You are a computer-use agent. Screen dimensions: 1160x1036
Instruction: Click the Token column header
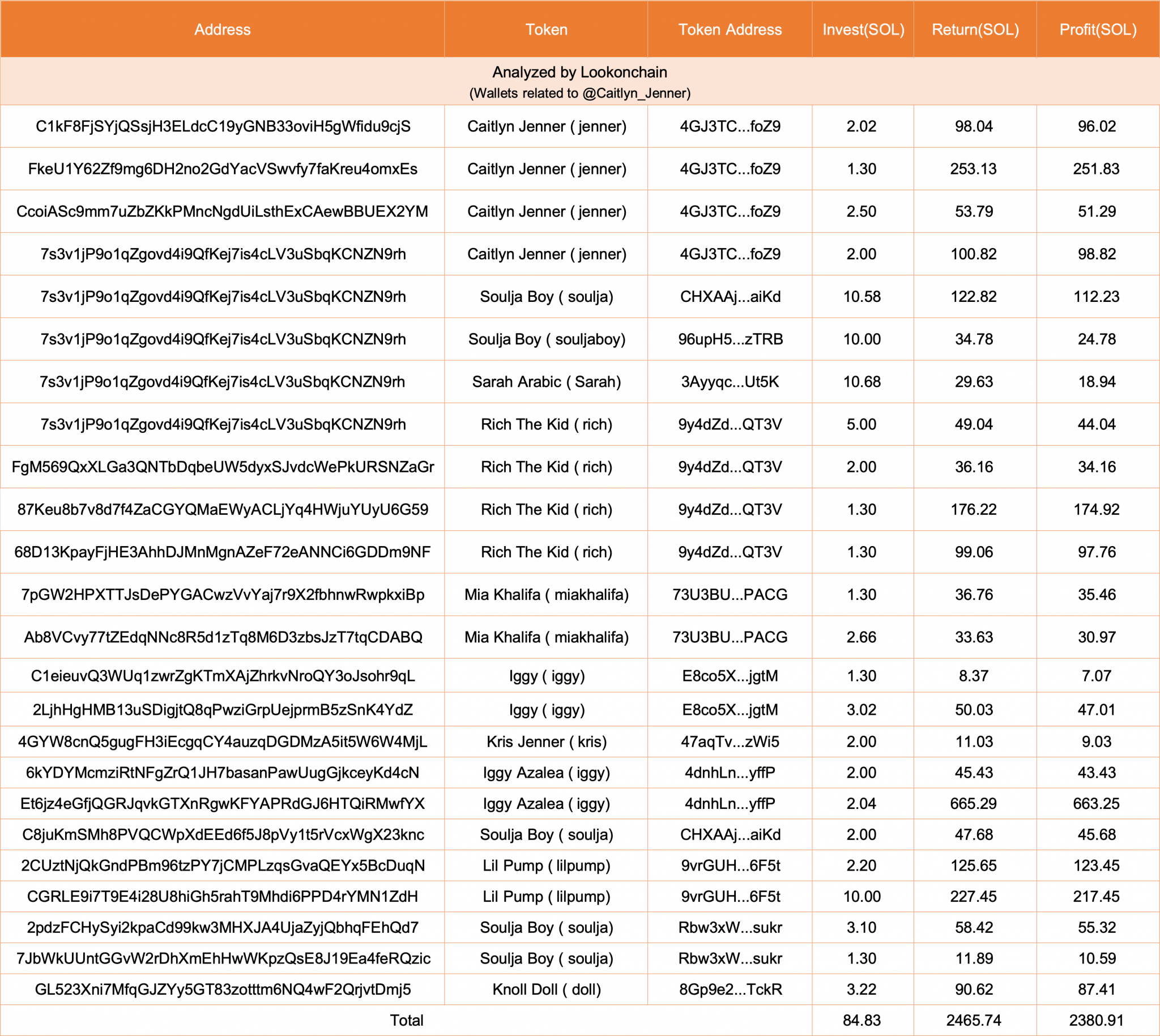click(x=546, y=29)
